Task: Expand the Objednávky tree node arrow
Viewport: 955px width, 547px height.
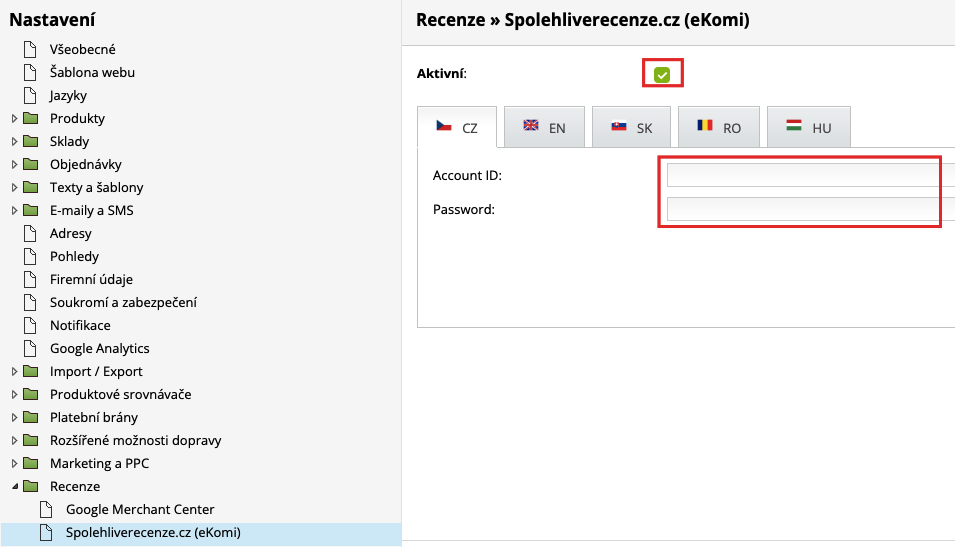Action: click(14, 164)
